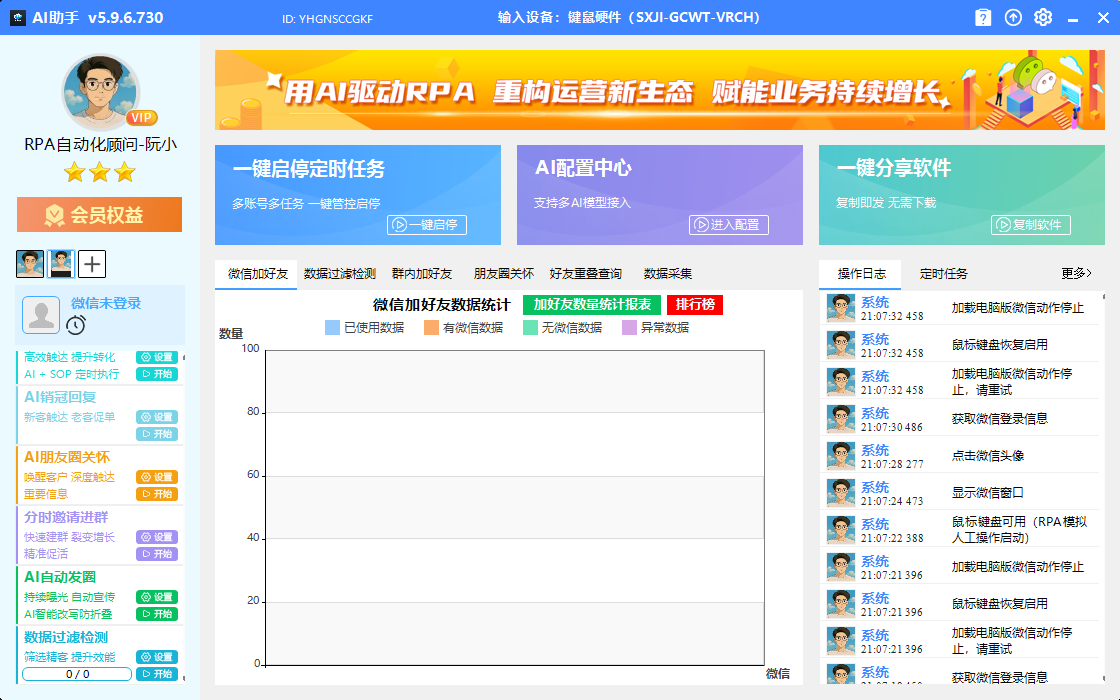Toggle 无微信数据 legend swatch
This screenshot has height=700, width=1120.
(x=530, y=328)
